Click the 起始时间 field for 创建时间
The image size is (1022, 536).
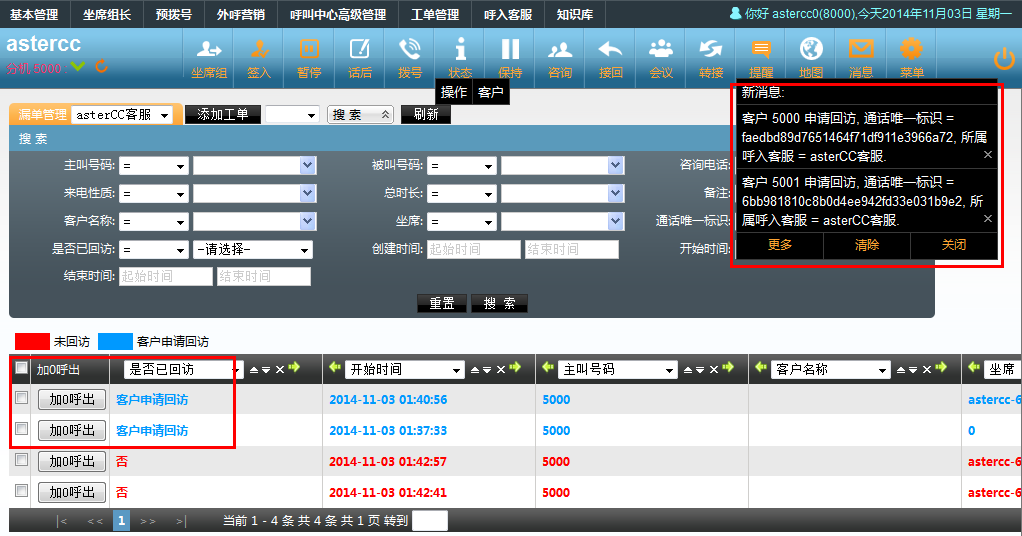tap(473, 250)
